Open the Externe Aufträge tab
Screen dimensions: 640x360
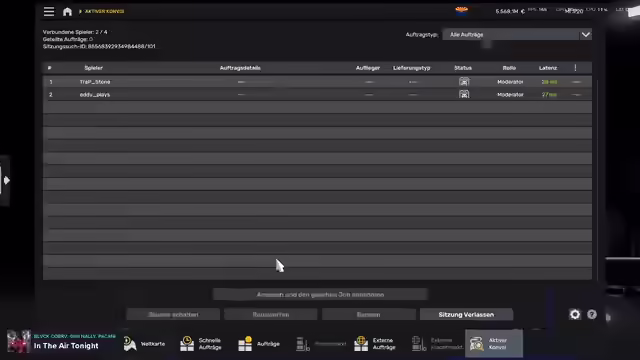tap(375, 344)
